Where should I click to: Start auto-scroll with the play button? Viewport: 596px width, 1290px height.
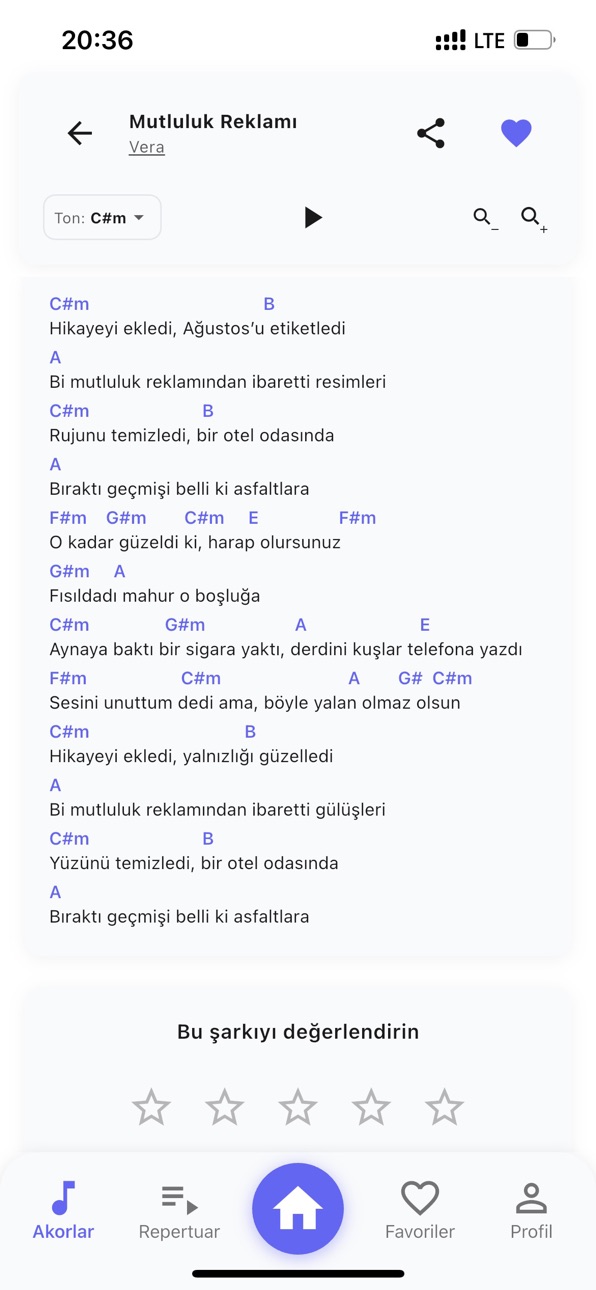coord(313,217)
